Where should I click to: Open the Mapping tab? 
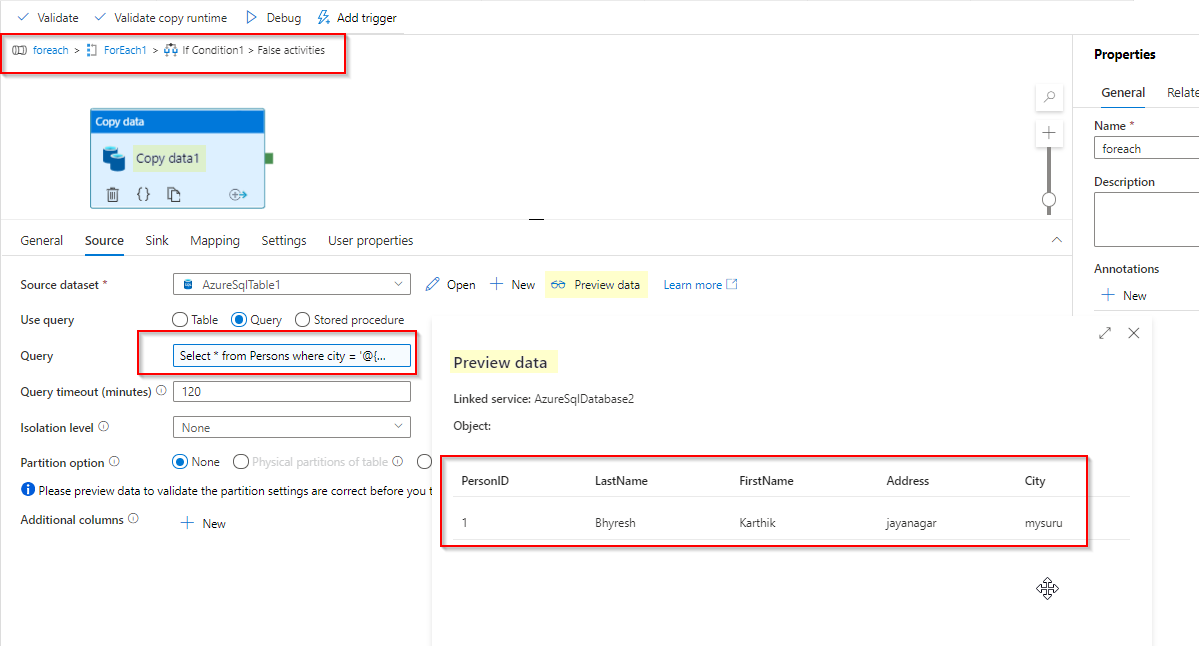click(215, 240)
